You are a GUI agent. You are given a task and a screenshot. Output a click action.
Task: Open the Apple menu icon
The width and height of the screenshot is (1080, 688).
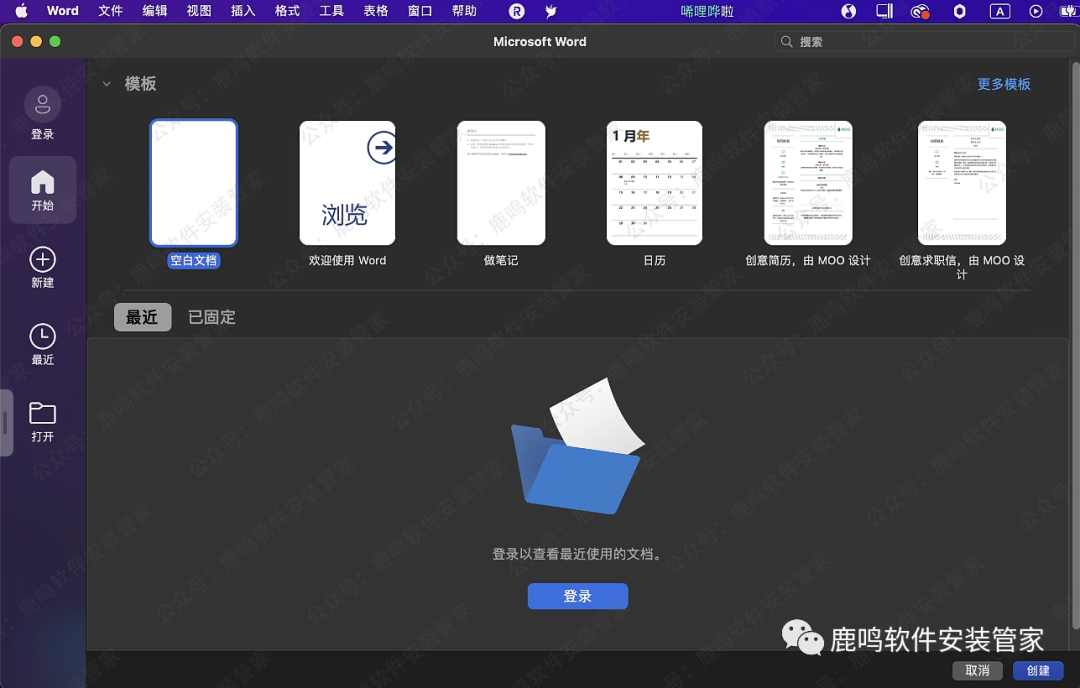(x=20, y=11)
